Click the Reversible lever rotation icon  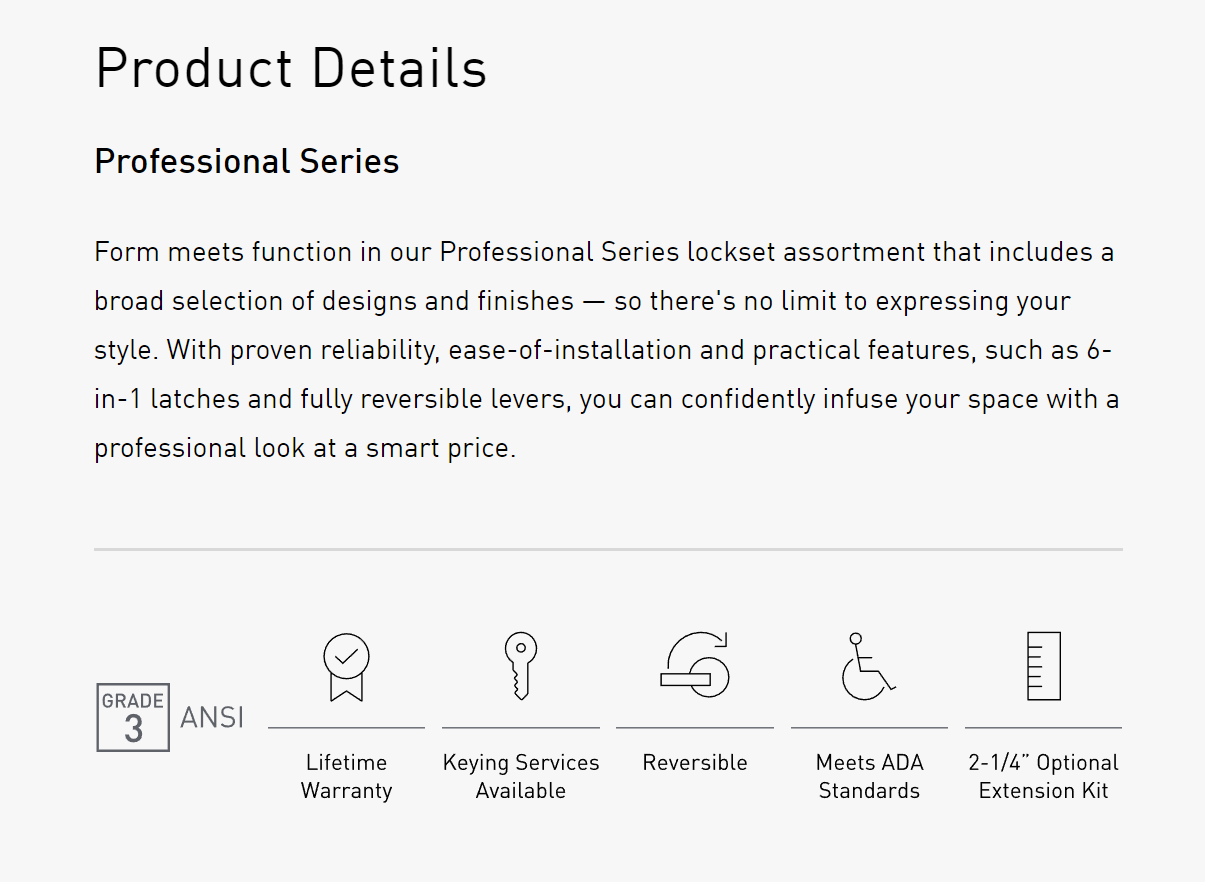(695, 664)
